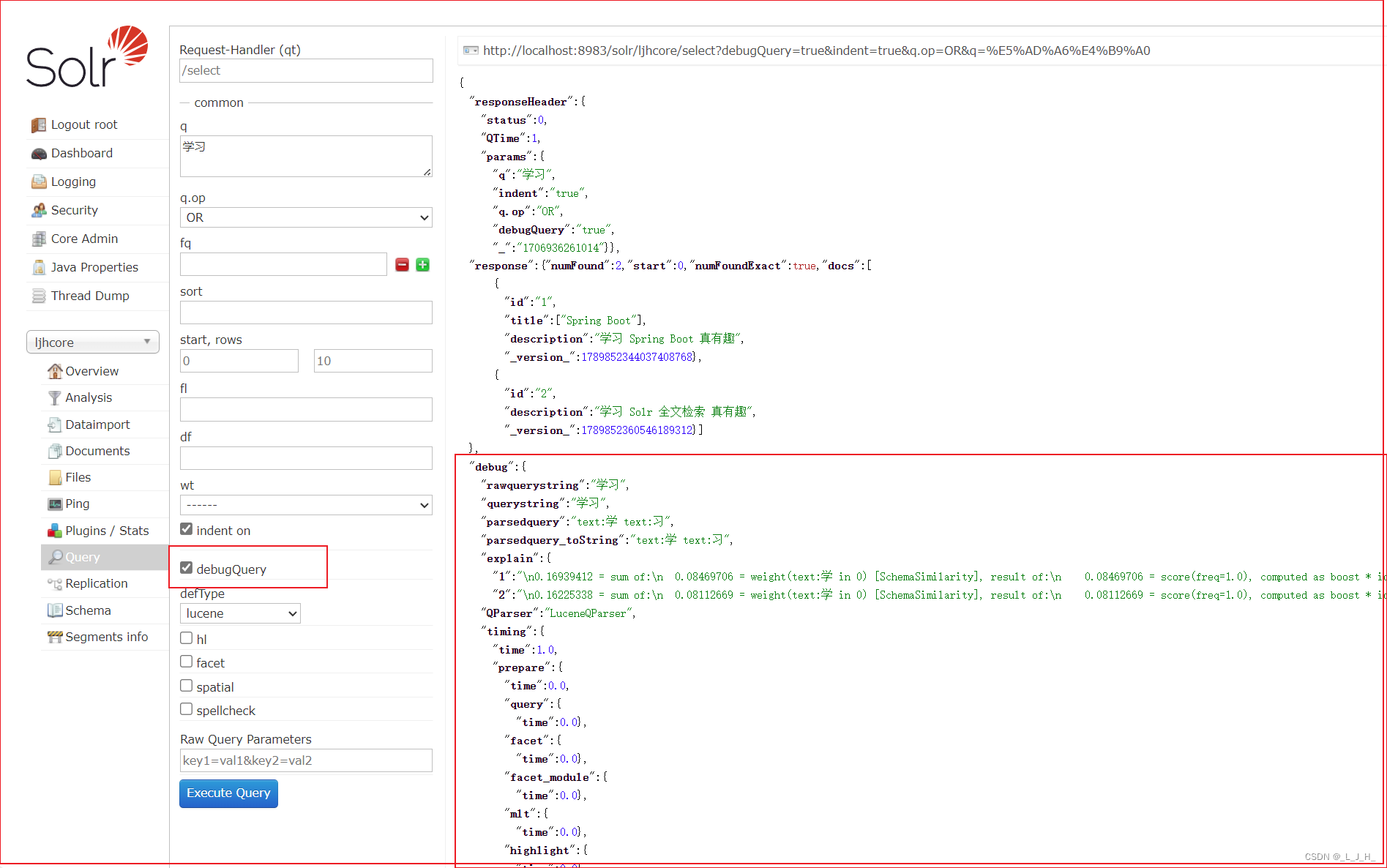Screen dimensions: 1387x868
Task: Click the df default field input
Action: [306, 458]
